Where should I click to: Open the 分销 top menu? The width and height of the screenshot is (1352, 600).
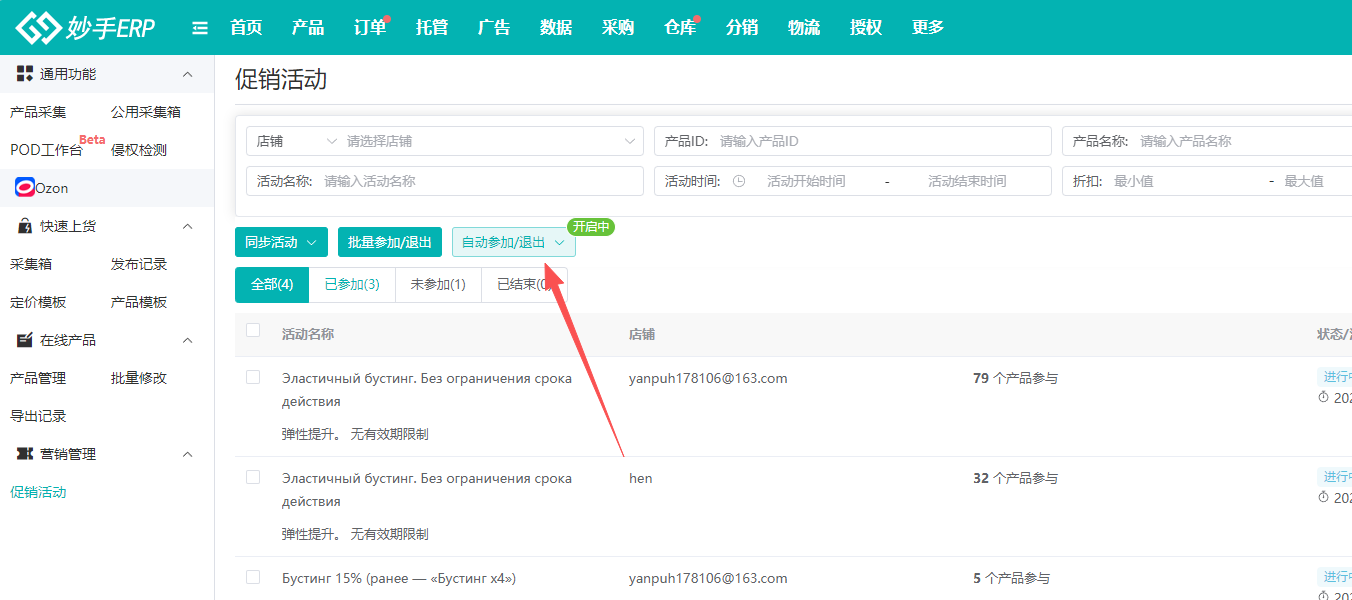pos(742,28)
